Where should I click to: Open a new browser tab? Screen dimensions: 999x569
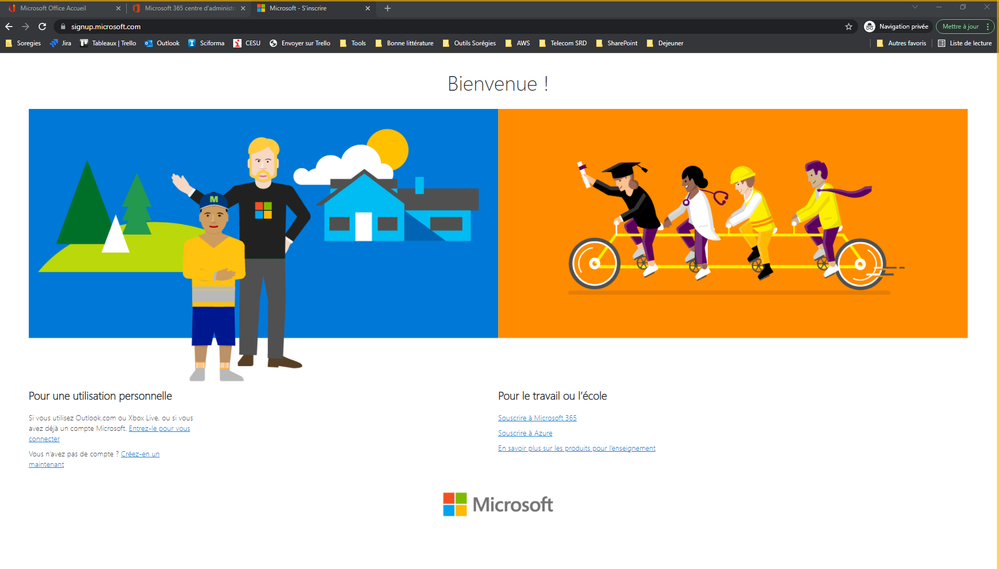pos(387,8)
